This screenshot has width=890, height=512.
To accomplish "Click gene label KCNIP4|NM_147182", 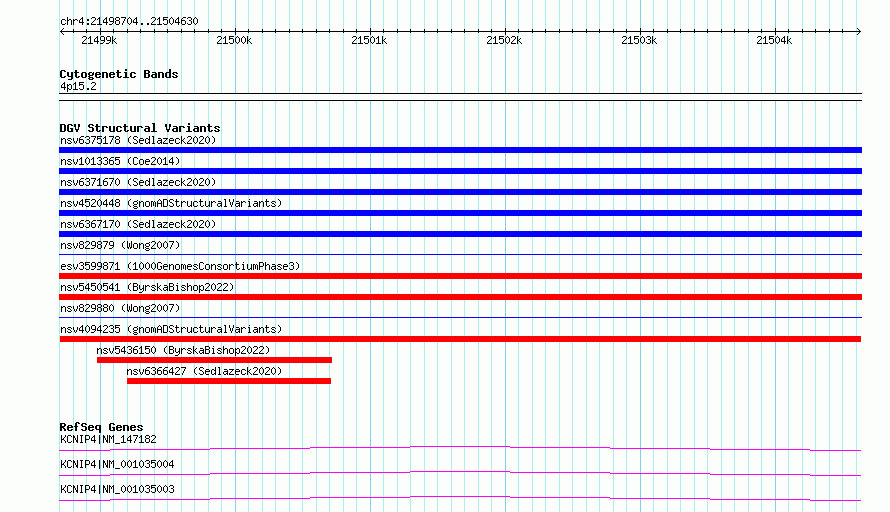I will [x=108, y=439].
